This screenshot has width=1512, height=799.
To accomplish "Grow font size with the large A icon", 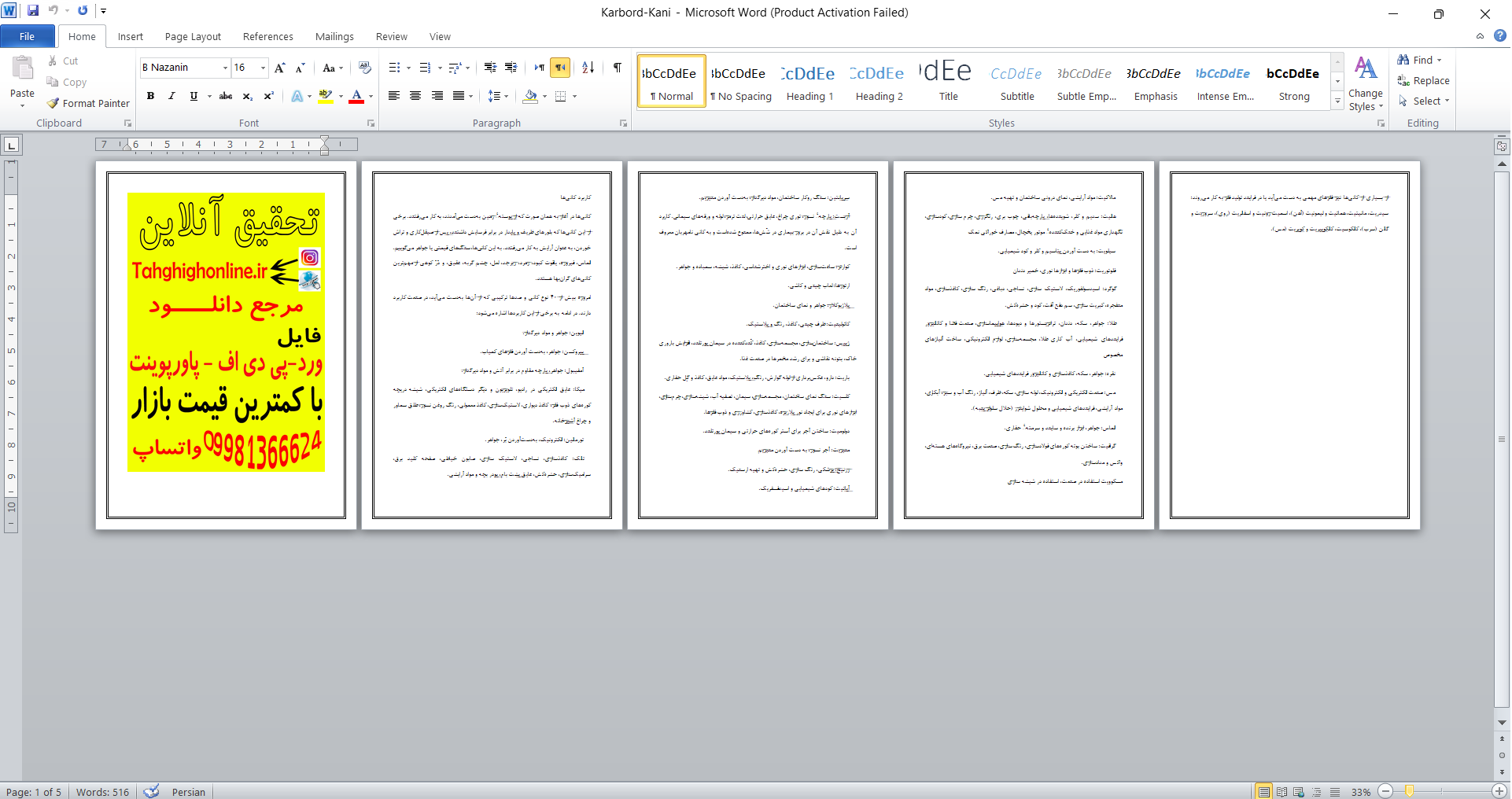I will point(280,68).
